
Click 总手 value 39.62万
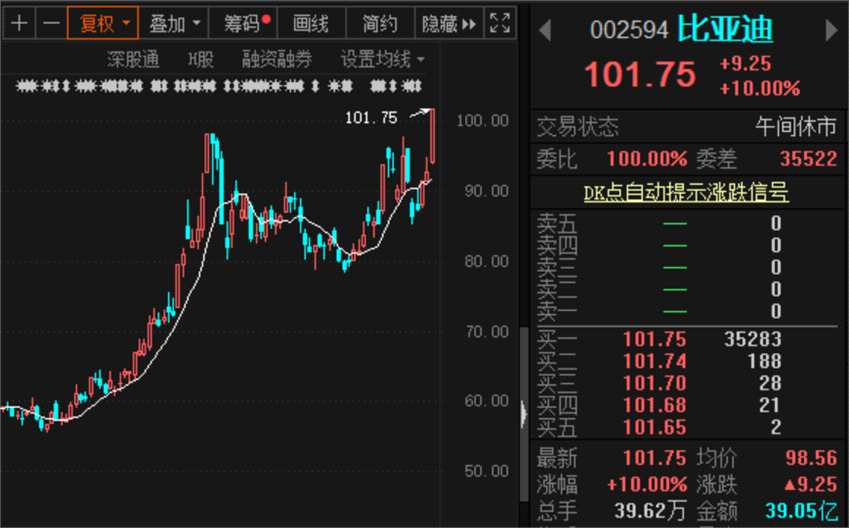[650, 511]
